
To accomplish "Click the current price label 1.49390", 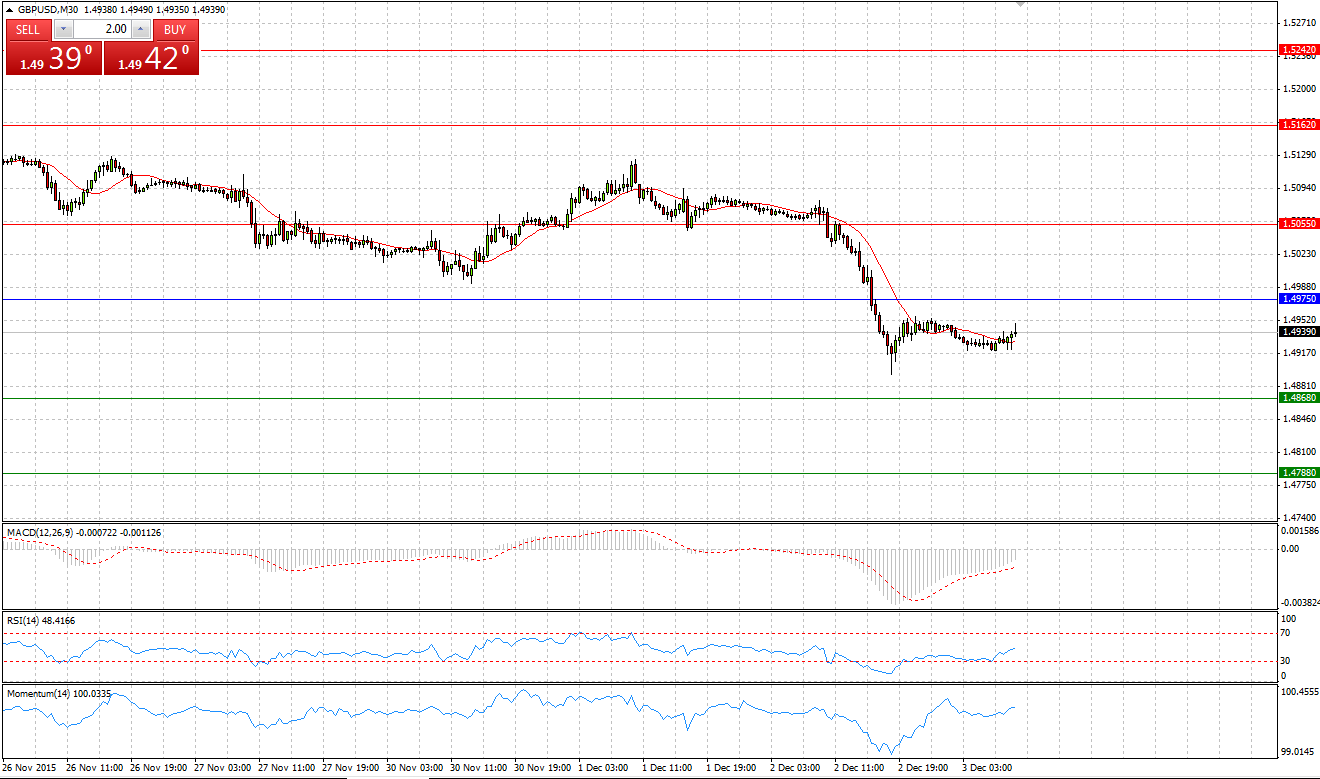I will coord(1299,332).
